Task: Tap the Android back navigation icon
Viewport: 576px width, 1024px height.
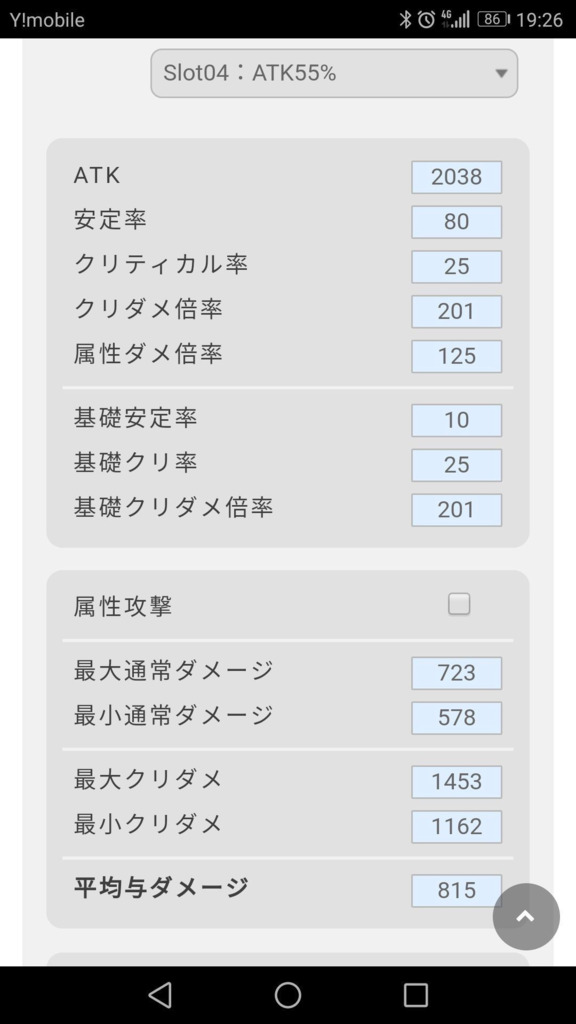Action: pyautogui.click(x=160, y=995)
